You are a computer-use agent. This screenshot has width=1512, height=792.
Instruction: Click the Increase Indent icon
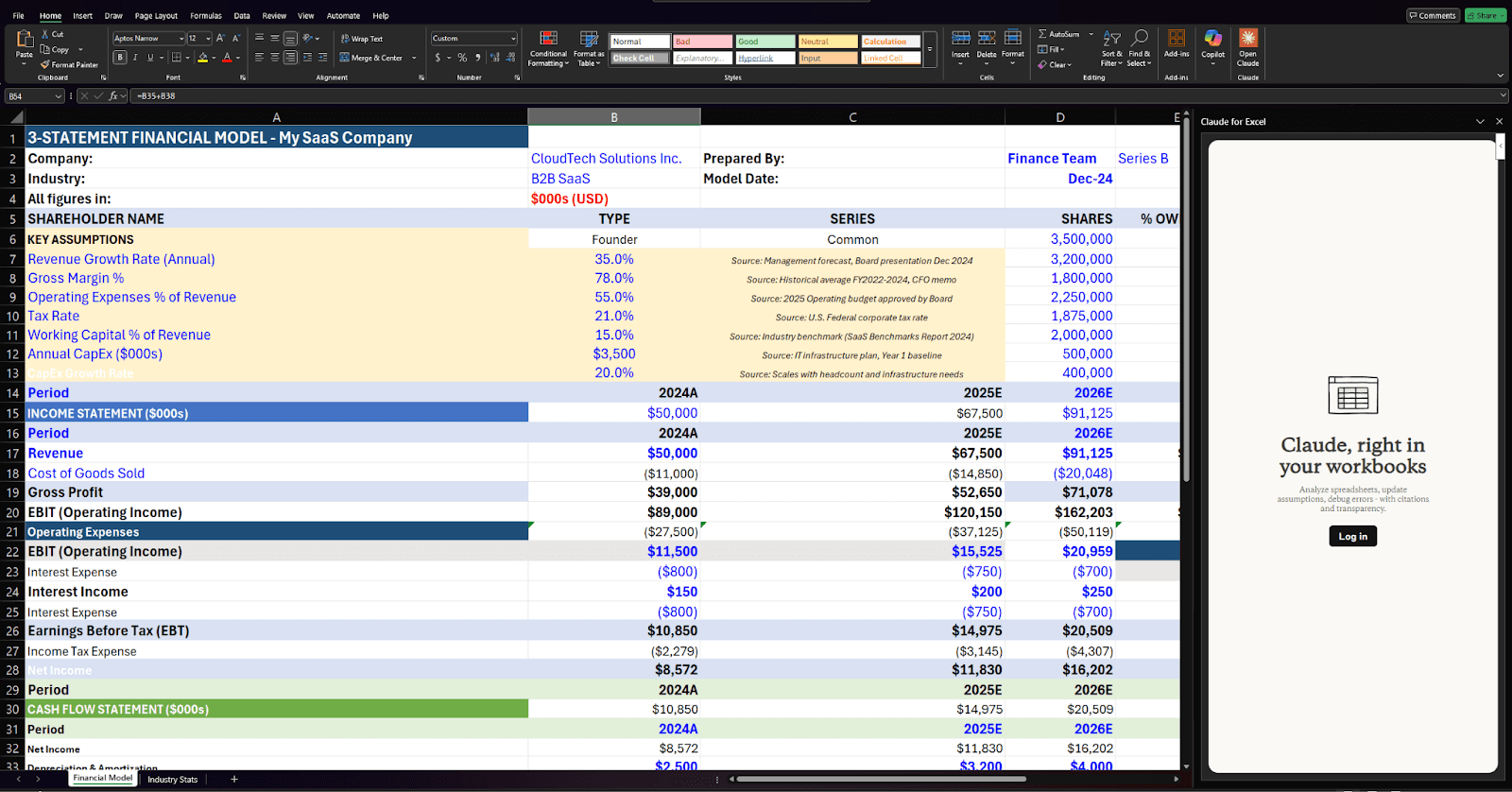(322, 58)
